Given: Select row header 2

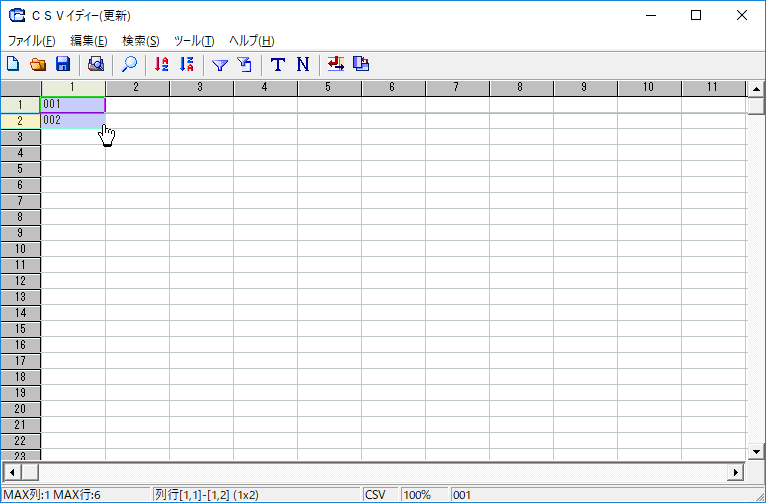Looking at the screenshot, I should [20, 121].
